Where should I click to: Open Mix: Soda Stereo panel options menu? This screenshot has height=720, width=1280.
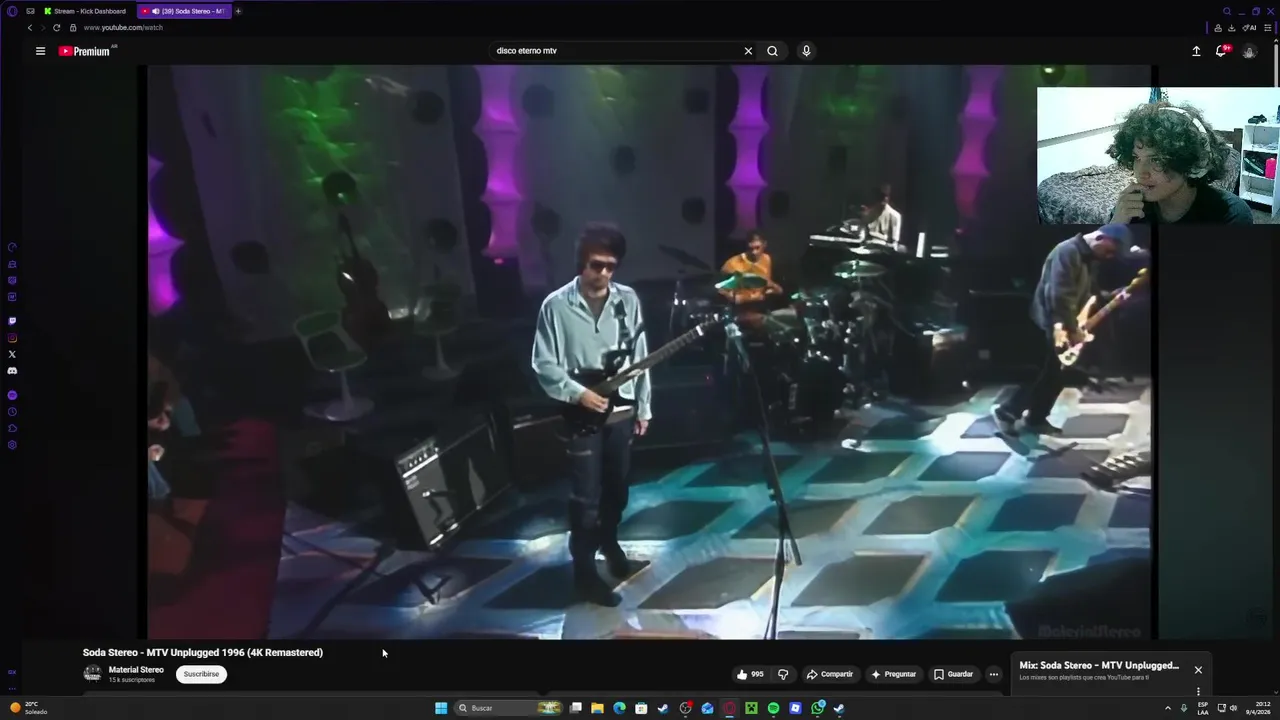(x=1198, y=691)
